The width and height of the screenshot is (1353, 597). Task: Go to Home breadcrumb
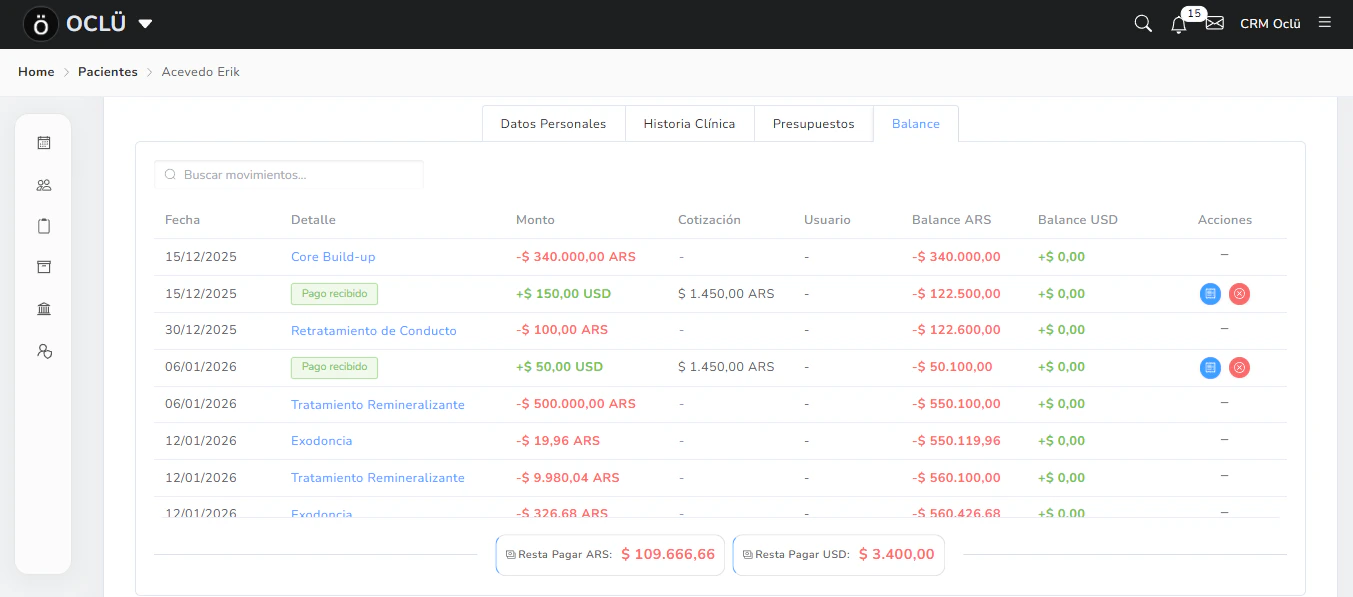36,72
